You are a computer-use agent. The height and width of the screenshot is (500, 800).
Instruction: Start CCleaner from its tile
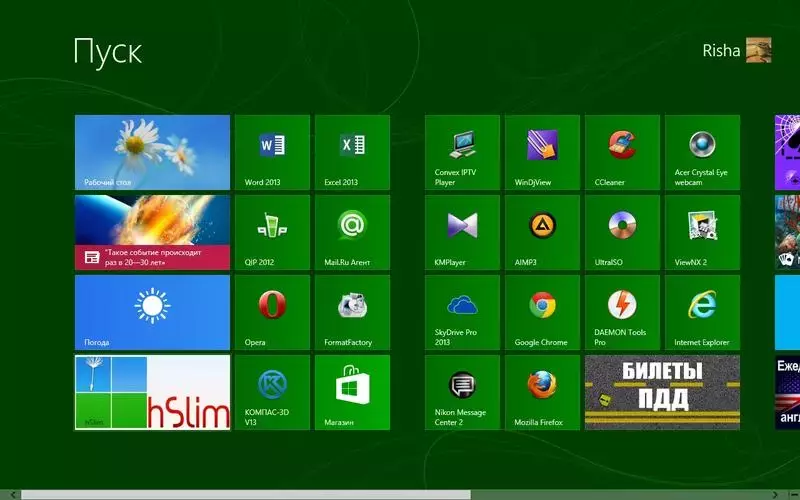tap(622, 153)
